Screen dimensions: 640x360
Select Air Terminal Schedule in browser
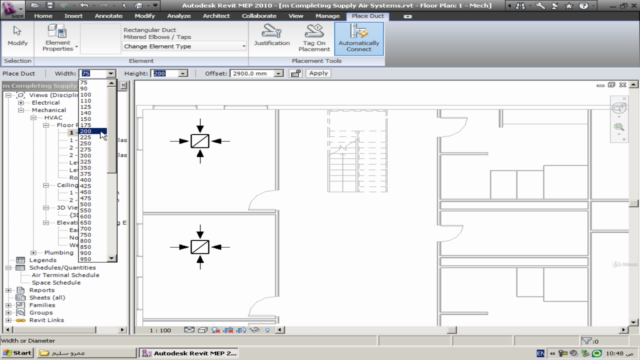[x=65, y=275]
